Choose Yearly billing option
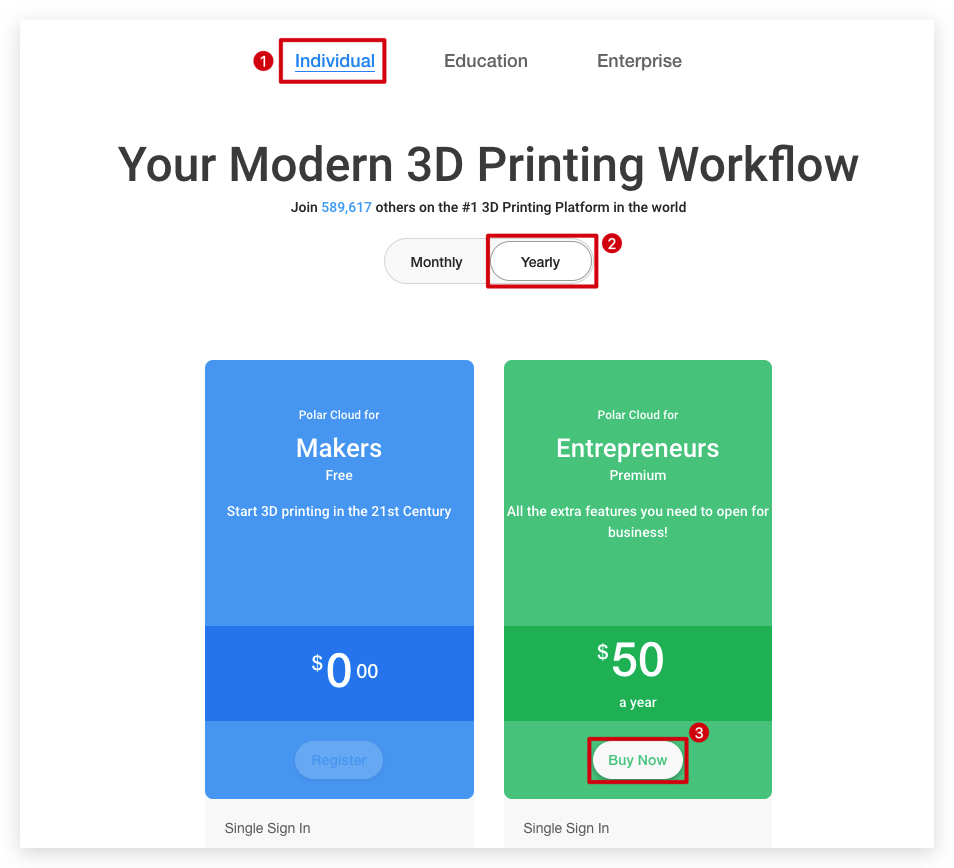 pos(540,262)
